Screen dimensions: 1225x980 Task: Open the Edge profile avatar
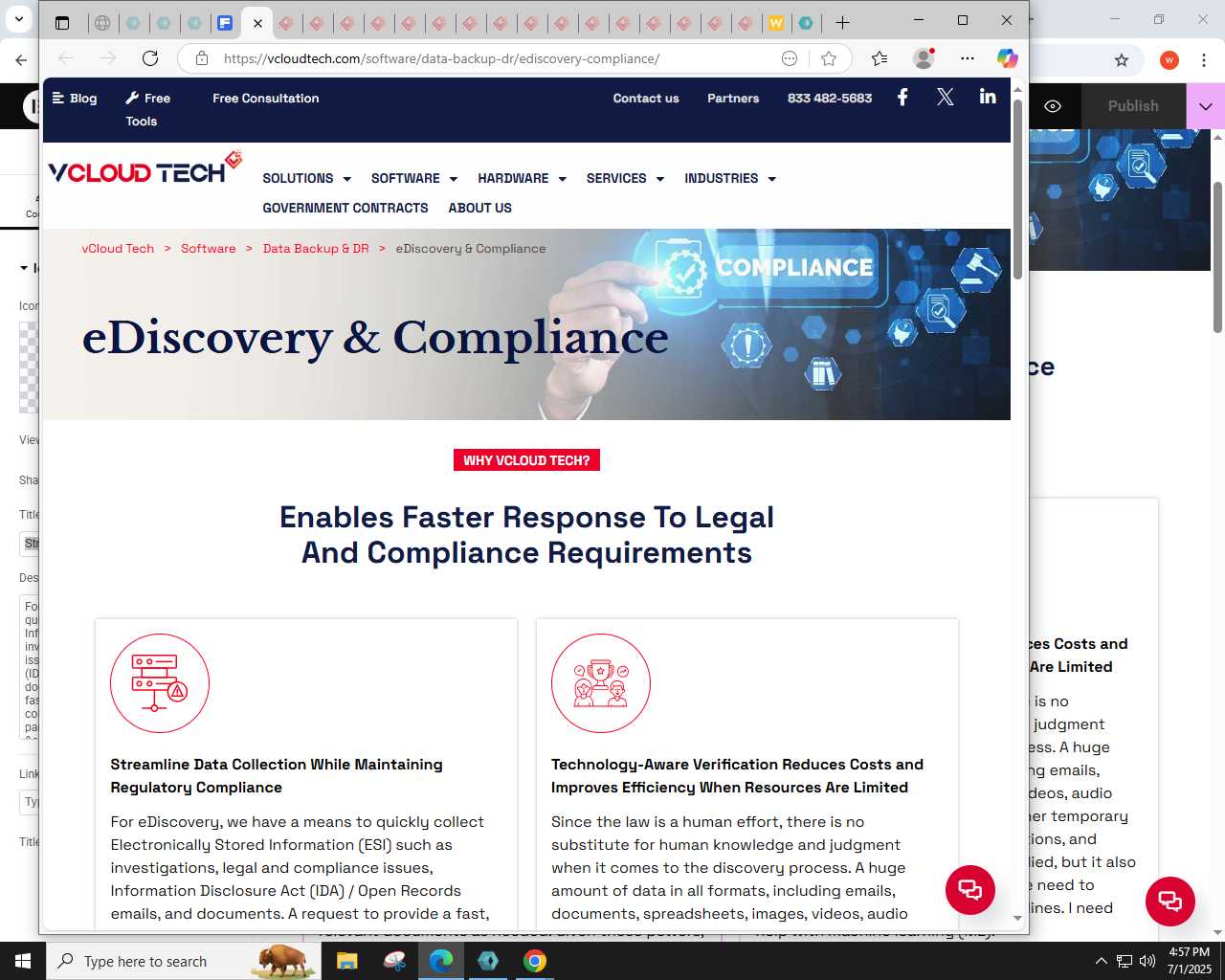coord(924,58)
